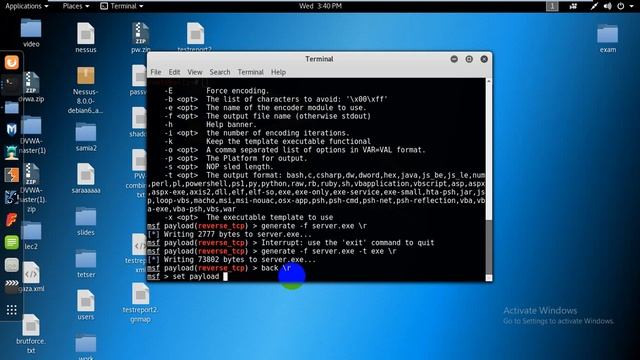
Task: Select the gaza.xml file on desktop
Action: pos(31,277)
